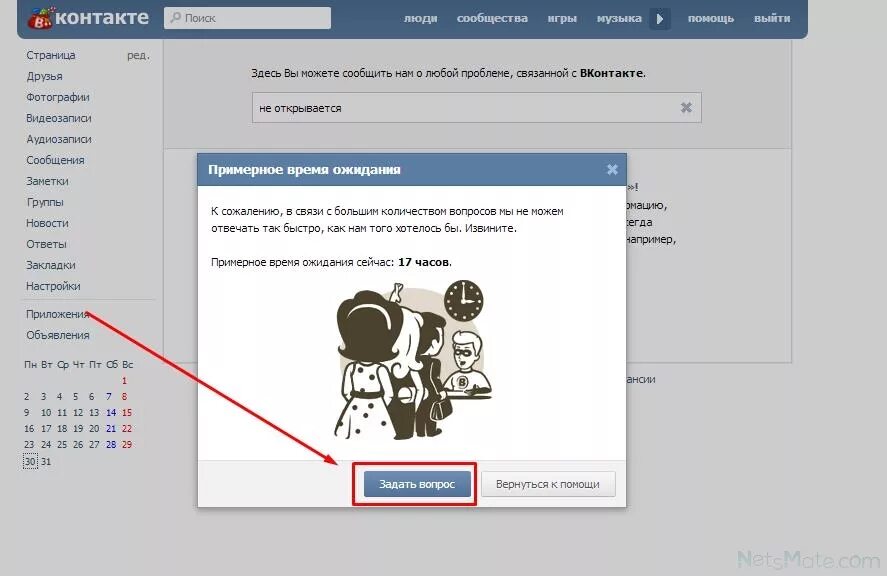Open the люди menu item
887x576 pixels.
point(420,18)
